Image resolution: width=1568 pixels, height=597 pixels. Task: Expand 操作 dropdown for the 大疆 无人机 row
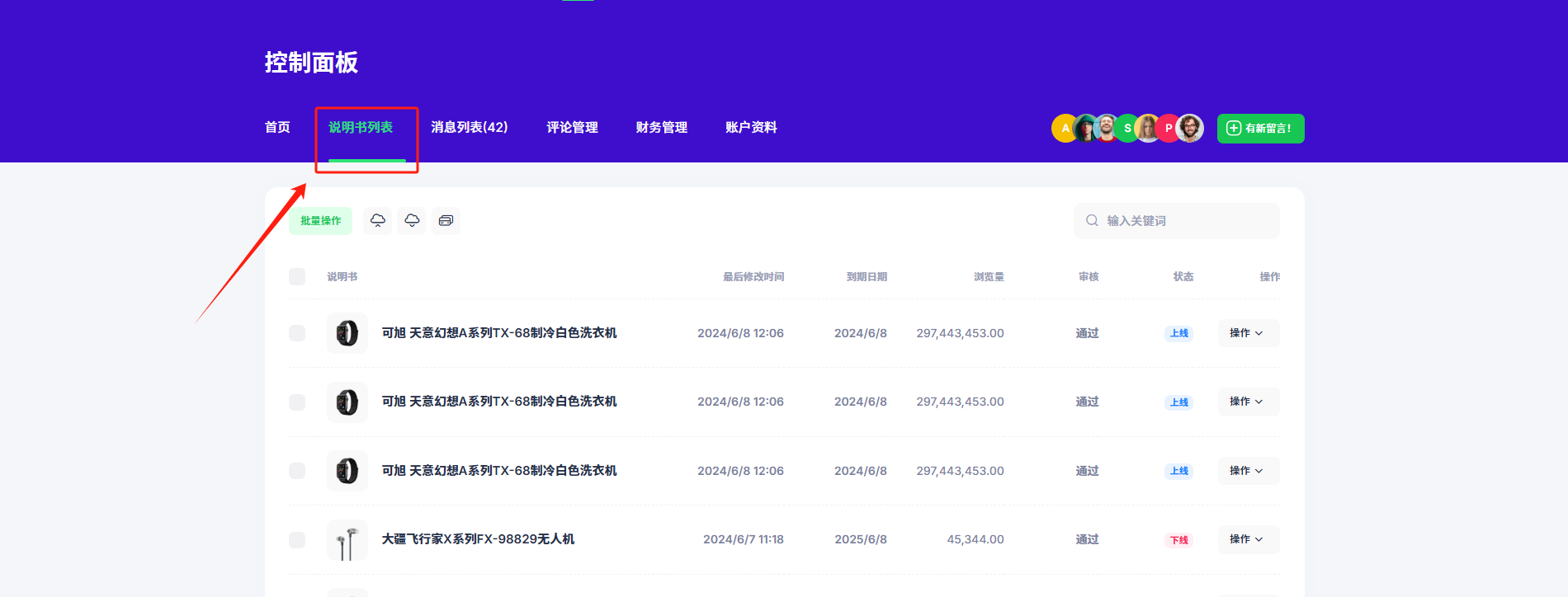click(x=1248, y=539)
